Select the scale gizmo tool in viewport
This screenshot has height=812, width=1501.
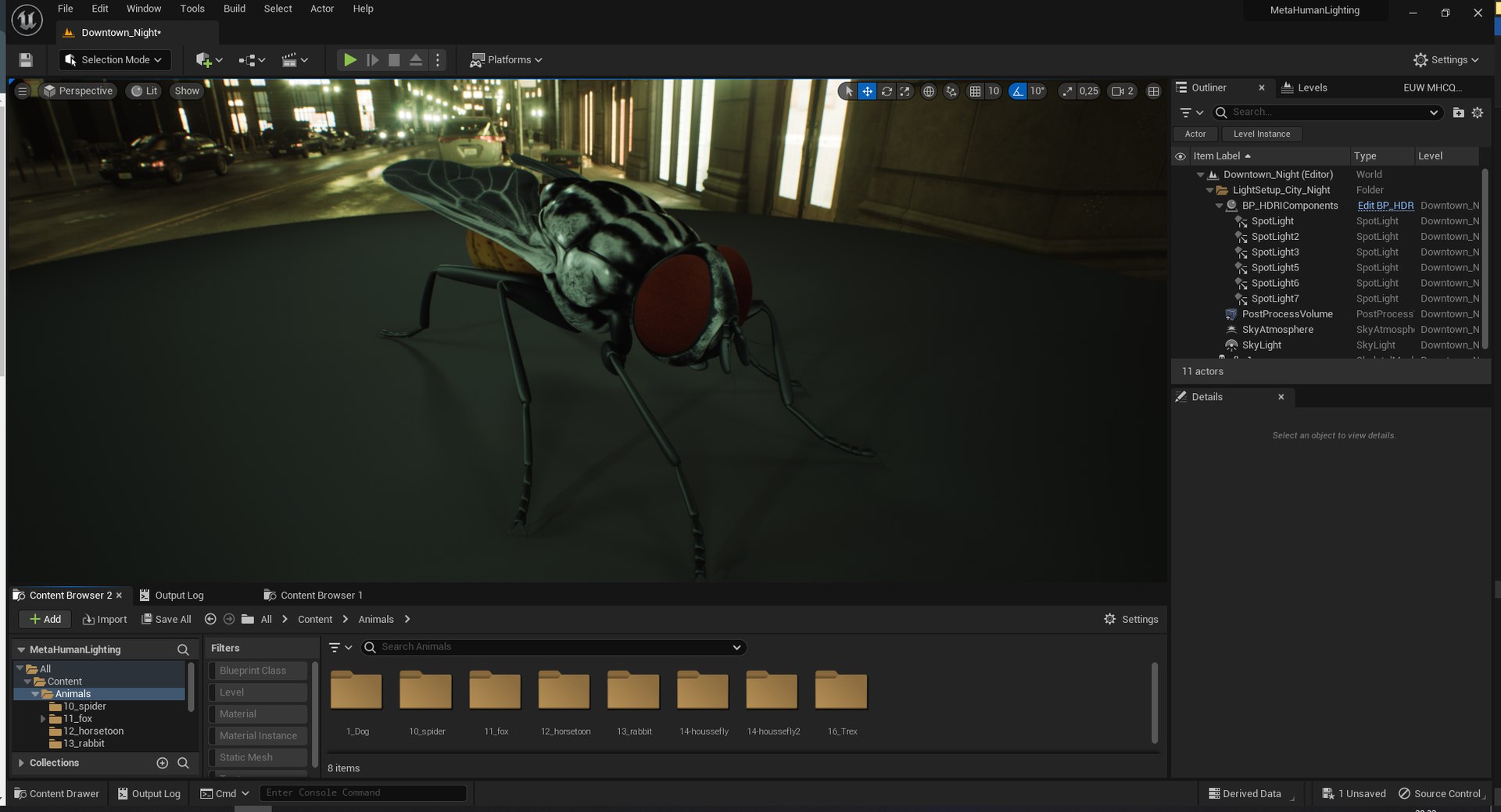[905, 91]
